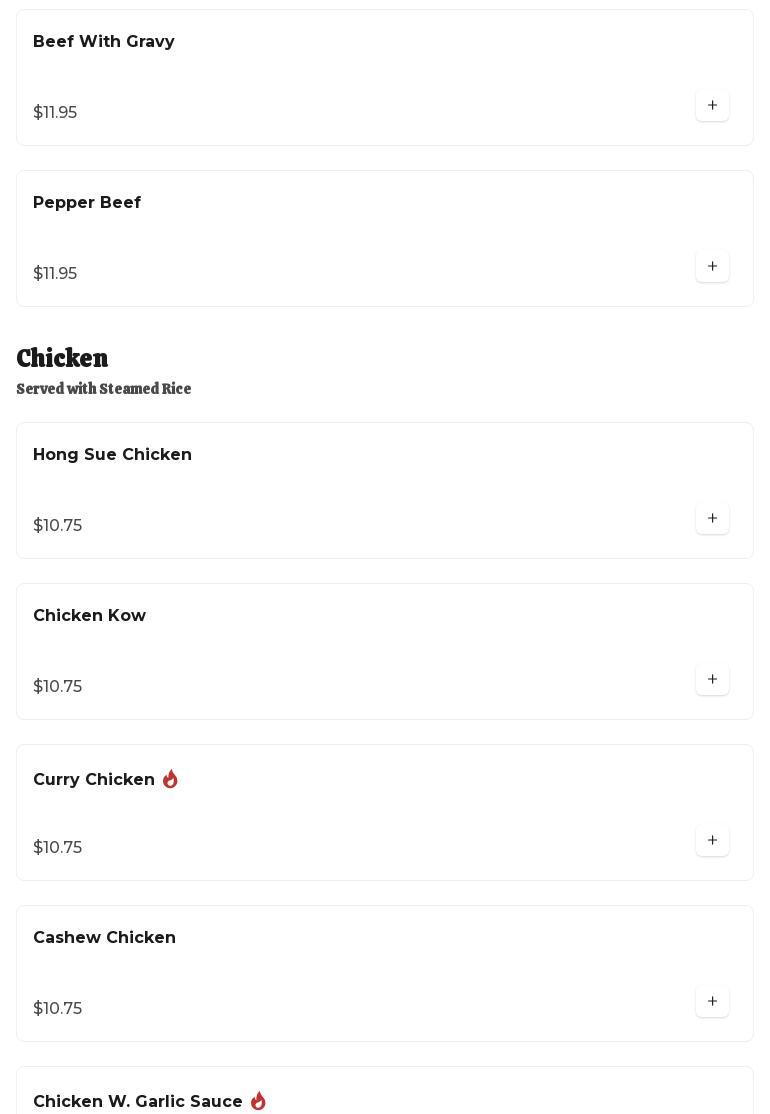The image size is (770, 1114).
Task: Select the Chicken Kow title
Action: click(x=89, y=616)
